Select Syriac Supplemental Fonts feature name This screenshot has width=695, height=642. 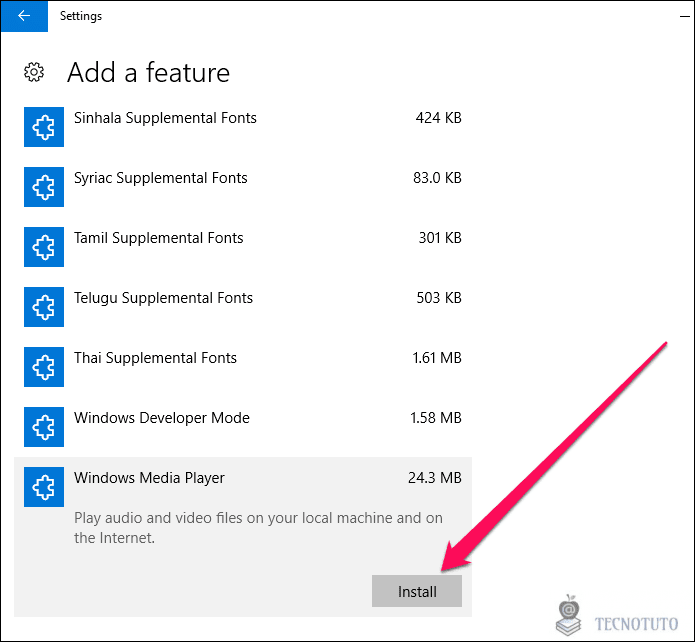(160, 178)
